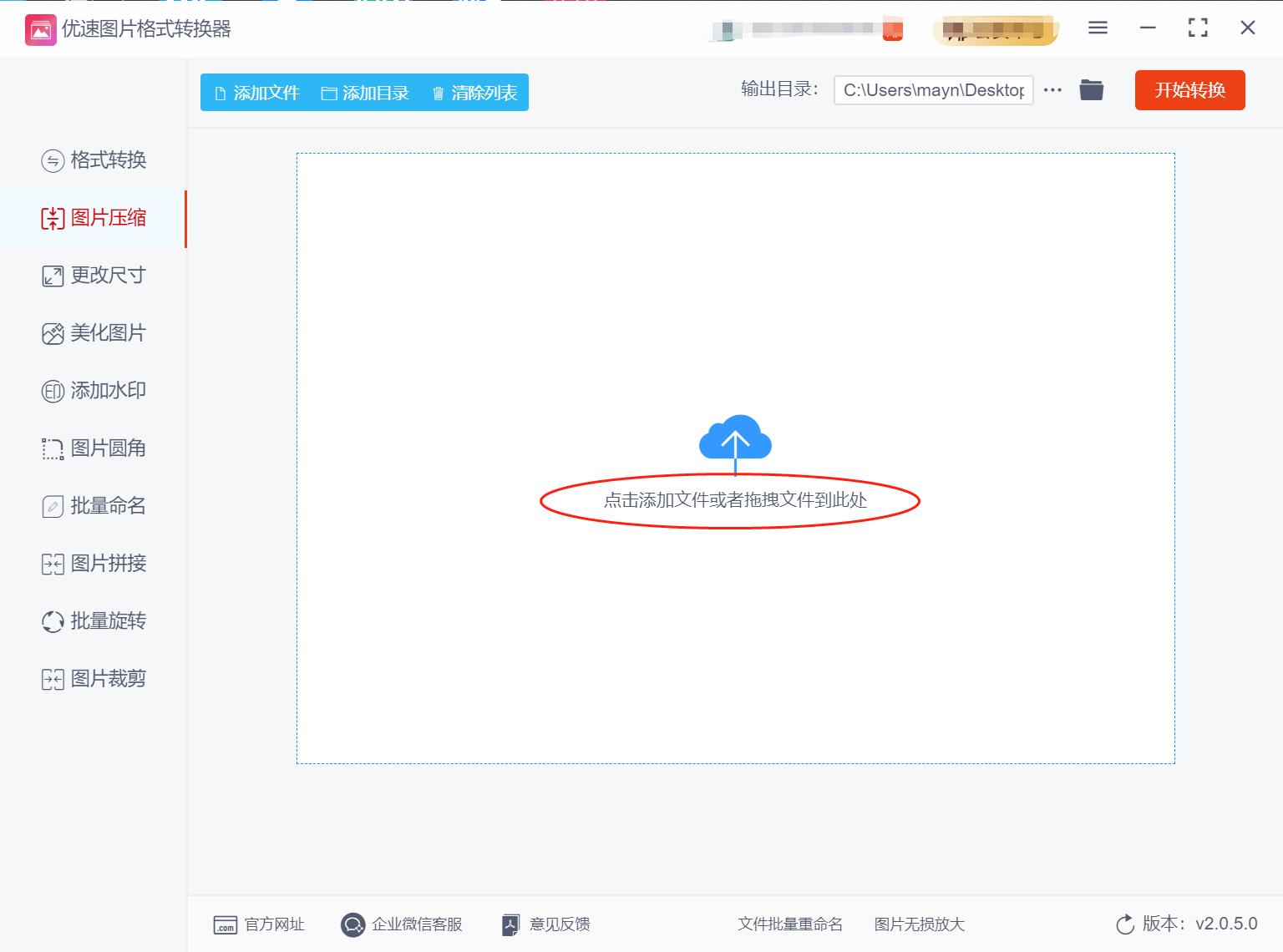Expand output directory options via ellipsis button
Viewport: 1283px width, 952px height.
[1052, 90]
